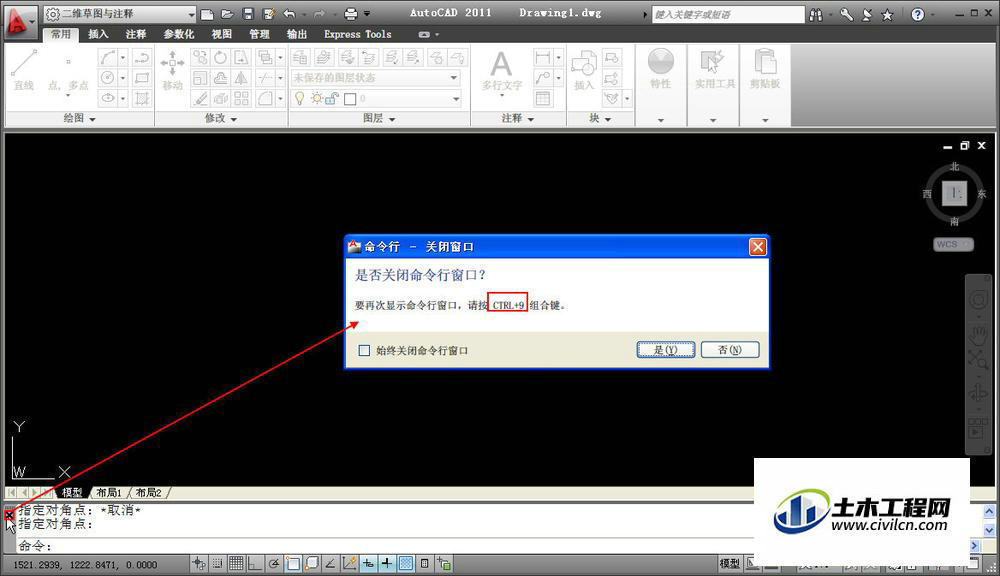The height and width of the screenshot is (576, 1000).
Task: Switch to the 视图 ribbon tab
Action: [221, 34]
